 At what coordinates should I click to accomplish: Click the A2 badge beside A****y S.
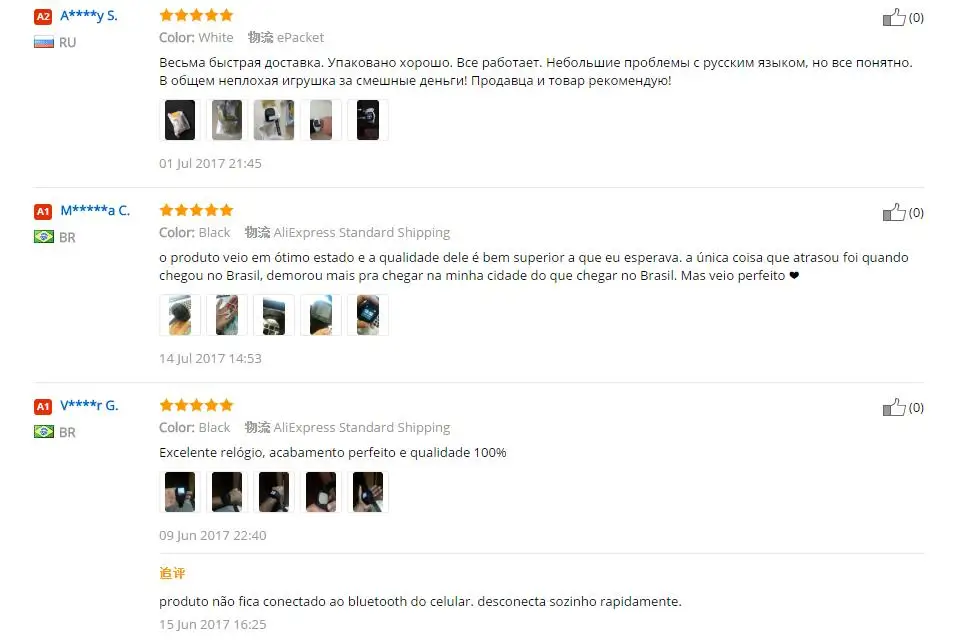click(43, 16)
